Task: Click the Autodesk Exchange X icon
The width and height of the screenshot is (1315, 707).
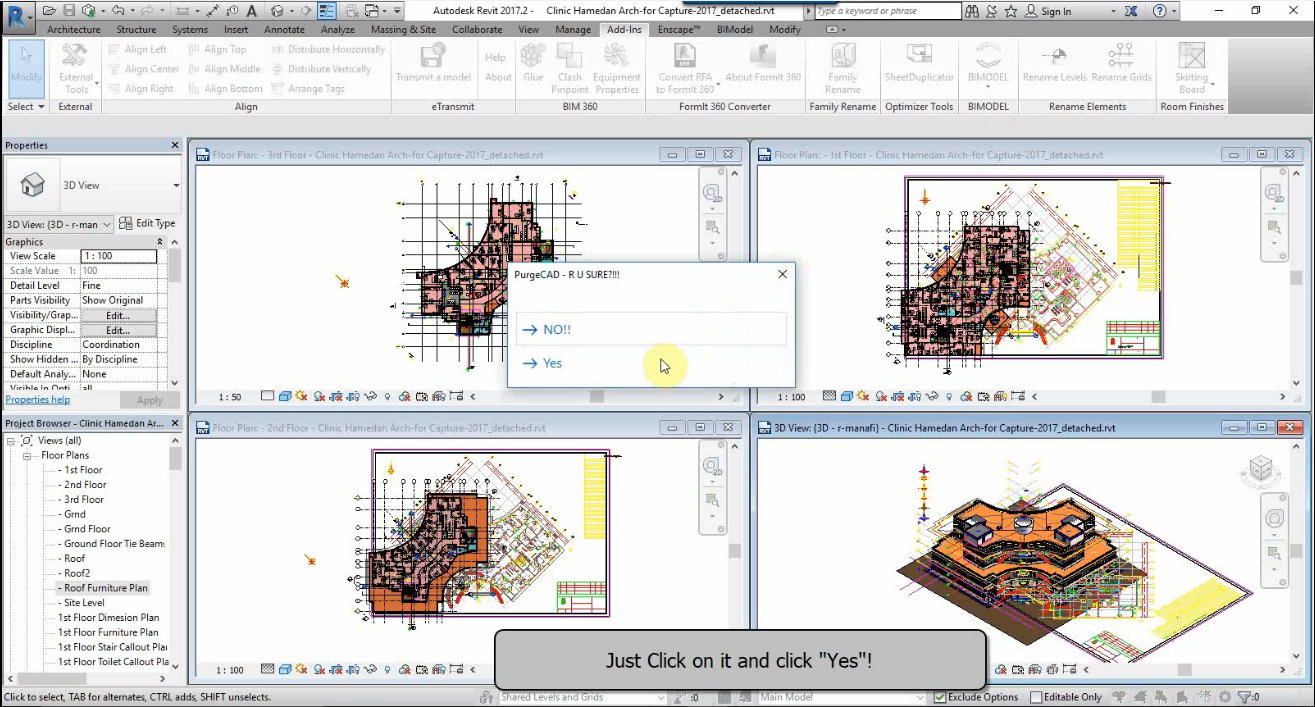Action: tap(1131, 11)
